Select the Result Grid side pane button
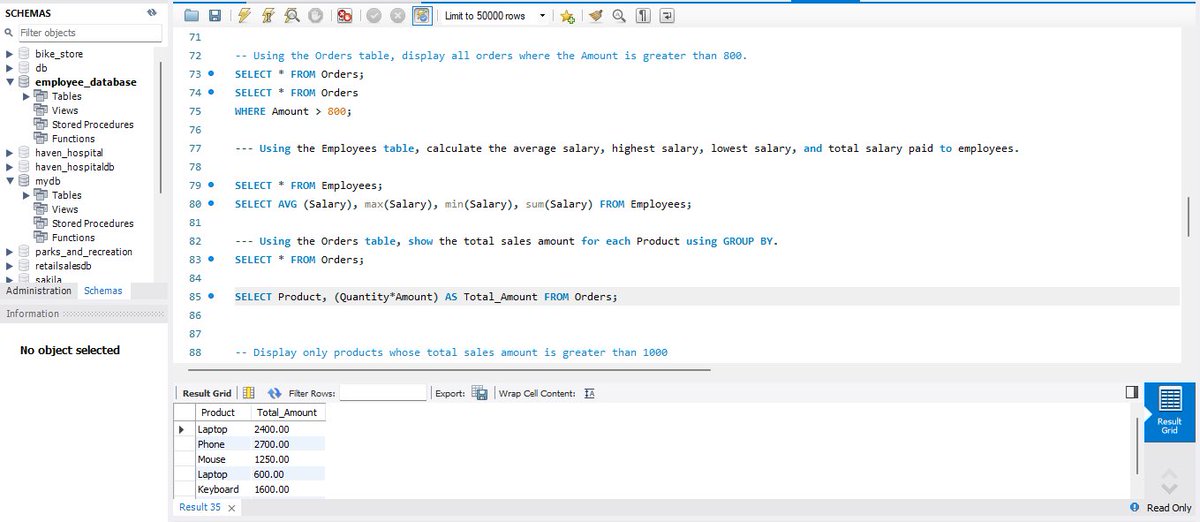 pos(1169,410)
